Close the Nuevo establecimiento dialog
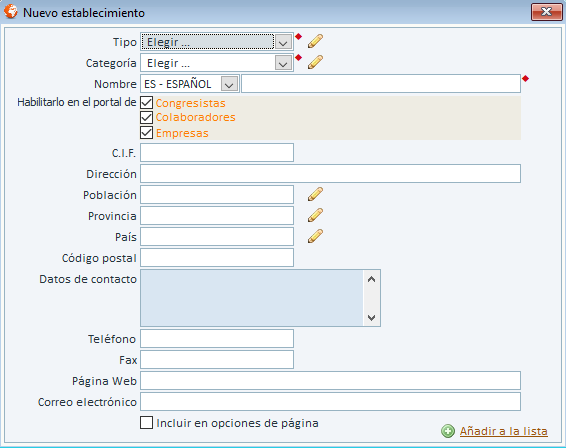Screen dimensions: 566x448 546,12
